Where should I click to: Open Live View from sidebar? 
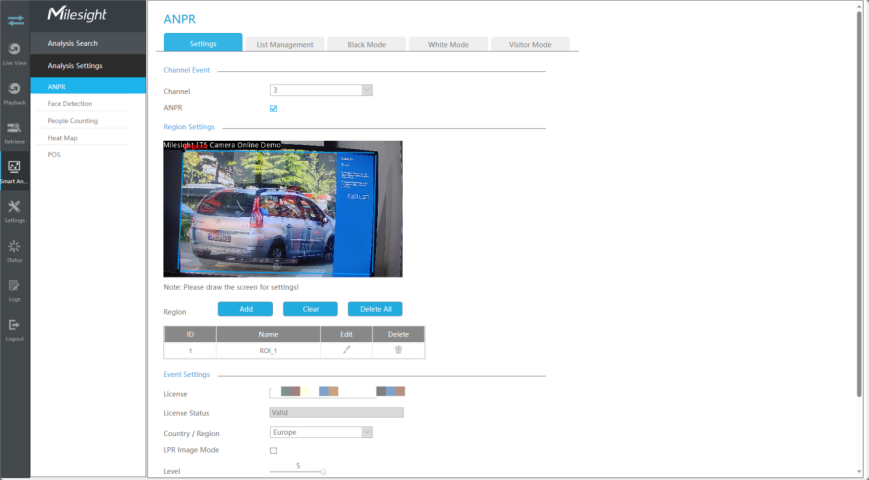click(14, 54)
